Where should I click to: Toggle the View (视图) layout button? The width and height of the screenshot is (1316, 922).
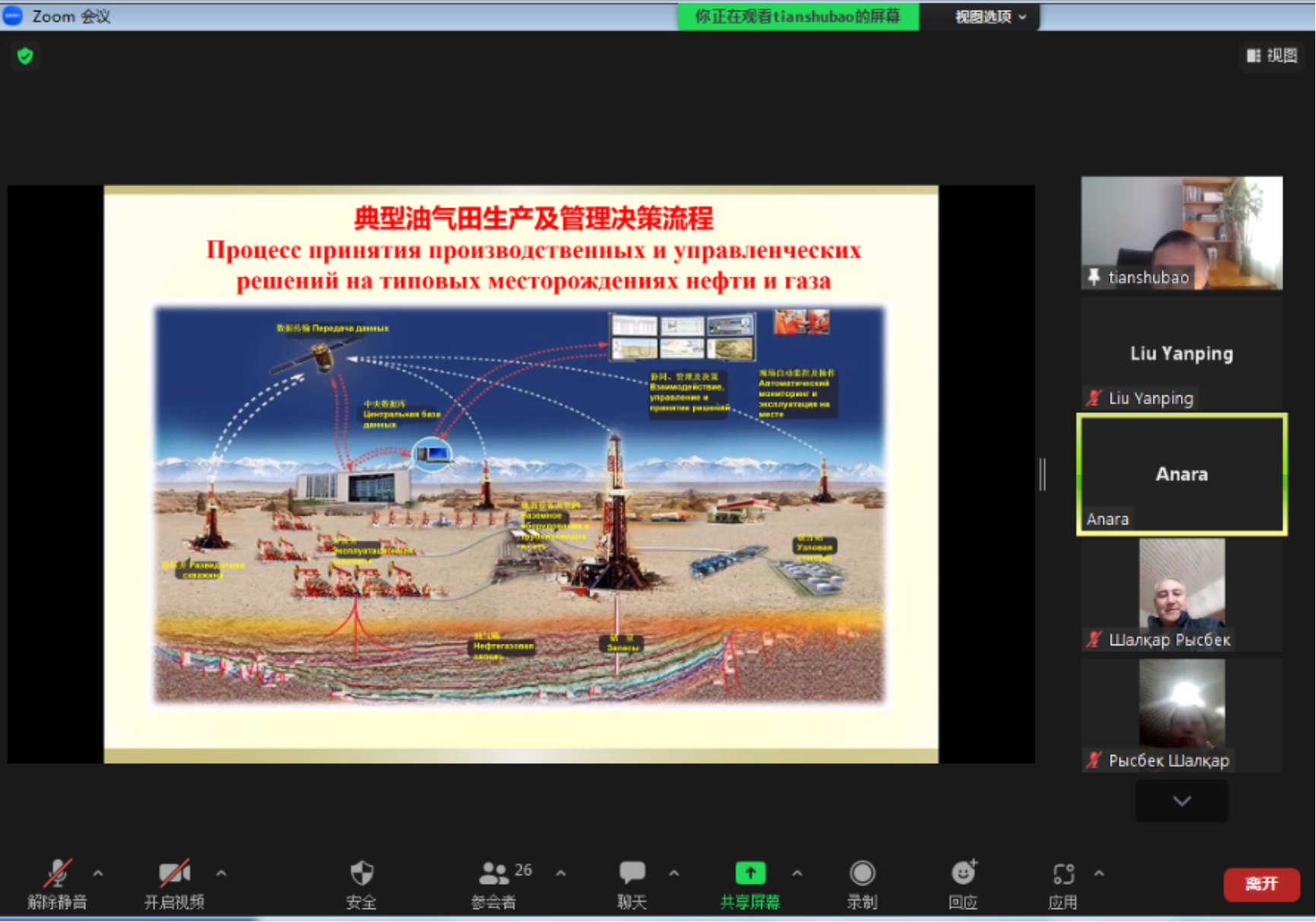click(1272, 55)
